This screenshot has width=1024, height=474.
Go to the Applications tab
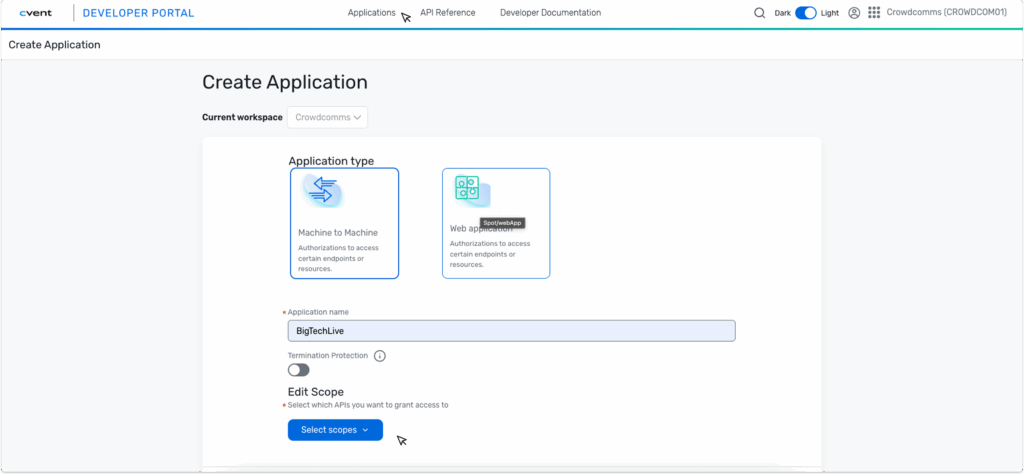(371, 13)
